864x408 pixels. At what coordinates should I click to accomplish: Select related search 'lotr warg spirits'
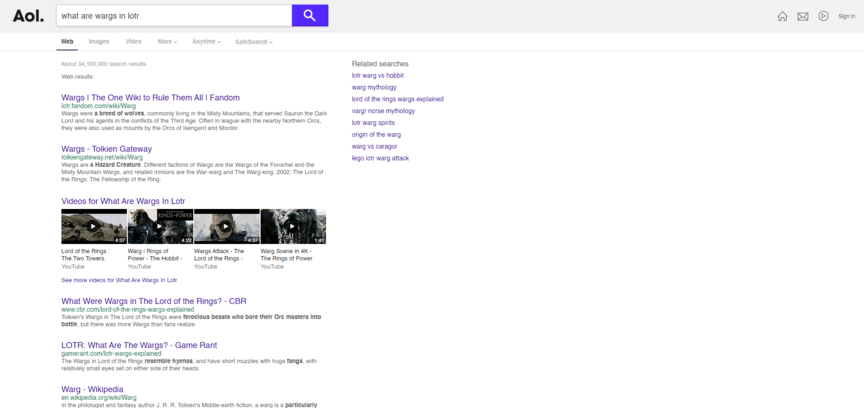click(x=373, y=123)
